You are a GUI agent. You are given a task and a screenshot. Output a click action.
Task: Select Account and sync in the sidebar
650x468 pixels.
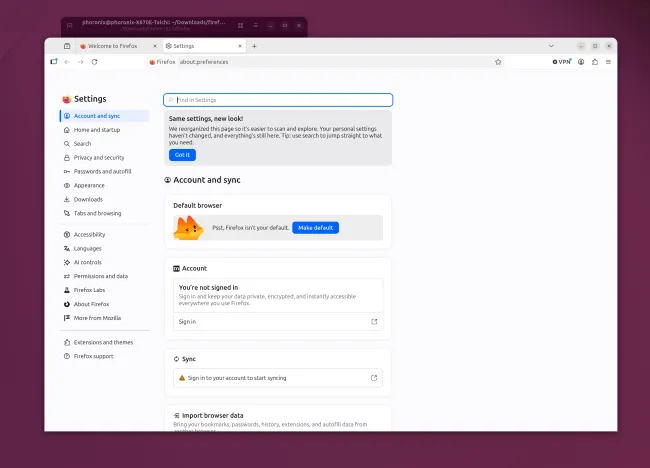(x=104, y=116)
